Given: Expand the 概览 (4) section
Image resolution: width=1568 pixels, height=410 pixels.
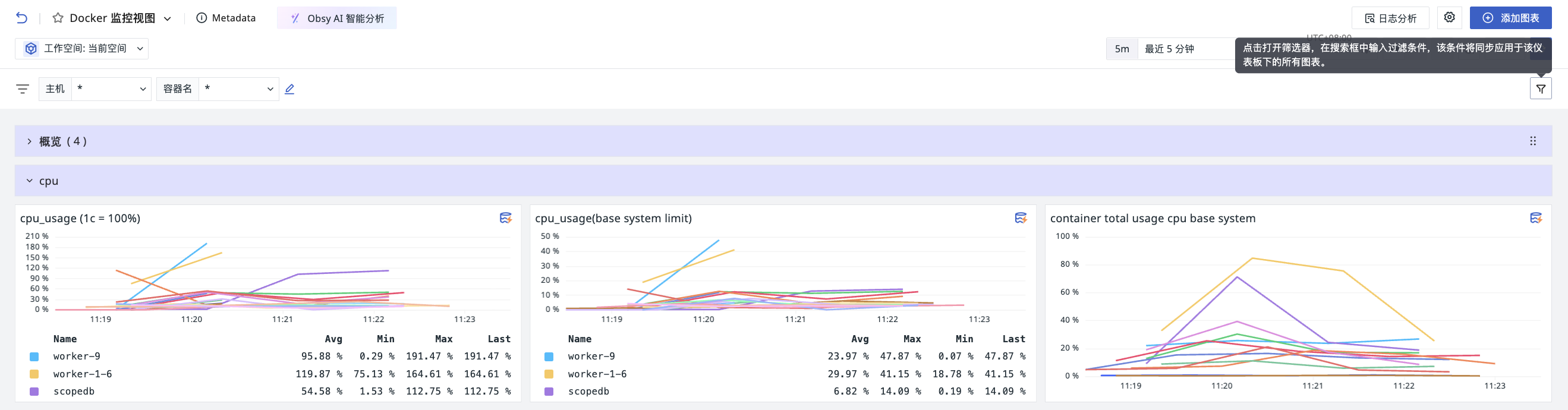Looking at the screenshot, I should pyautogui.click(x=29, y=141).
